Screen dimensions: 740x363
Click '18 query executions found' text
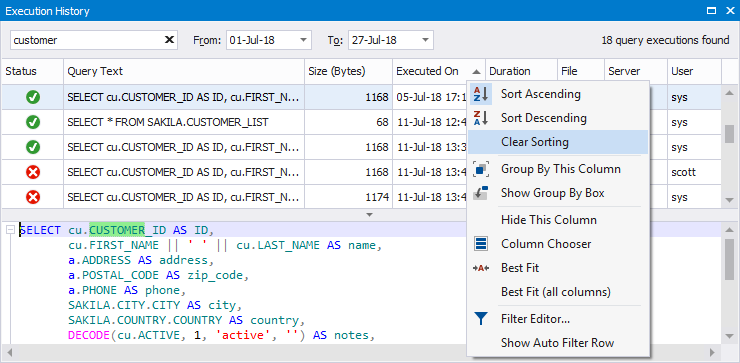point(665,40)
